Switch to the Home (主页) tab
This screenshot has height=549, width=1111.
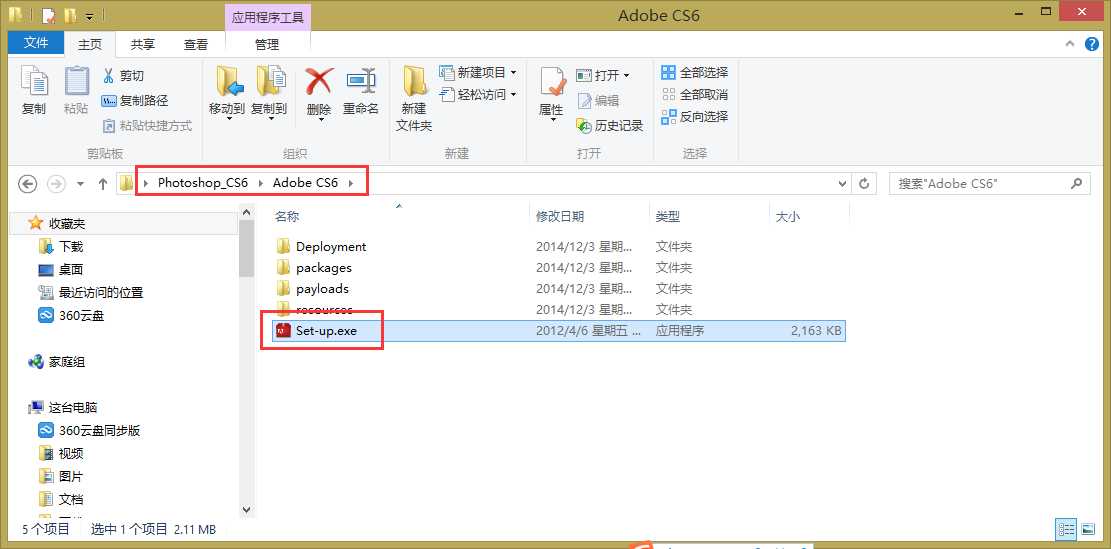(x=90, y=45)
